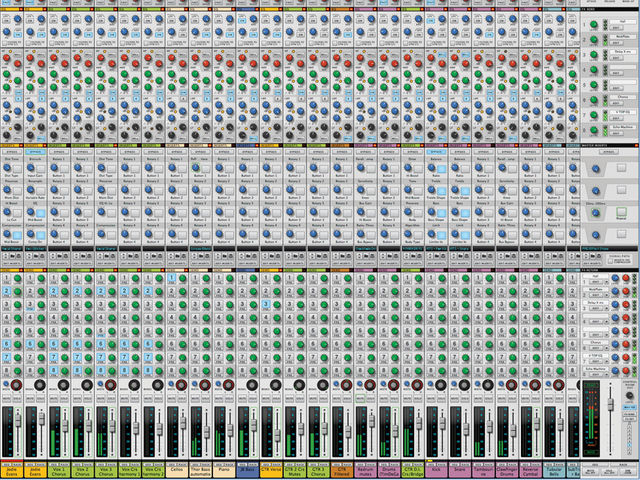Collapse the MASTER INSERTS section header
The image size is (640, 480).
point(610,145)
